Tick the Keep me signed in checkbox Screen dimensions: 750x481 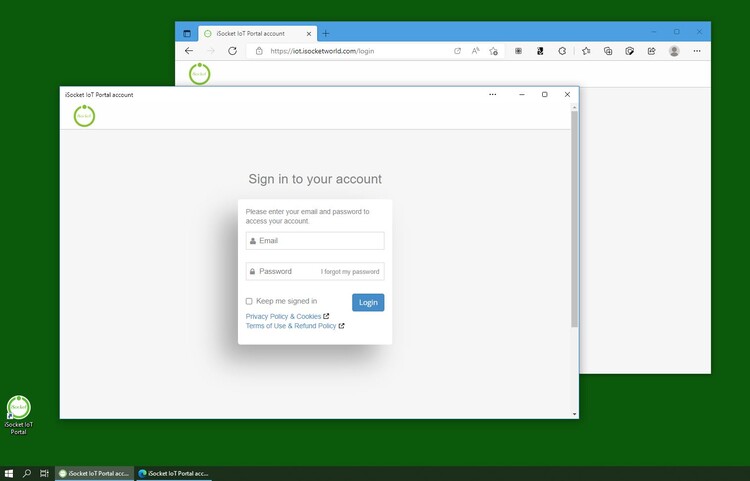249,301
